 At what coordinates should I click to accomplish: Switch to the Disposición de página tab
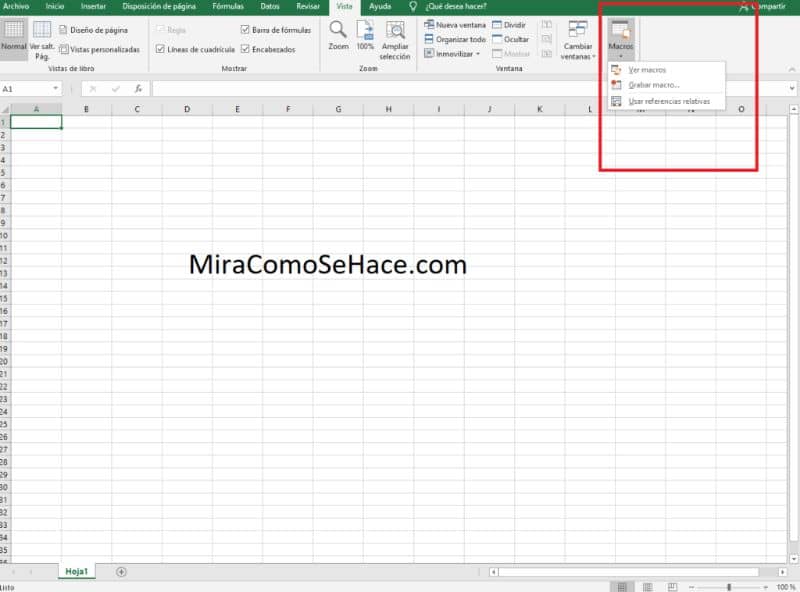(x=159, y=7)
